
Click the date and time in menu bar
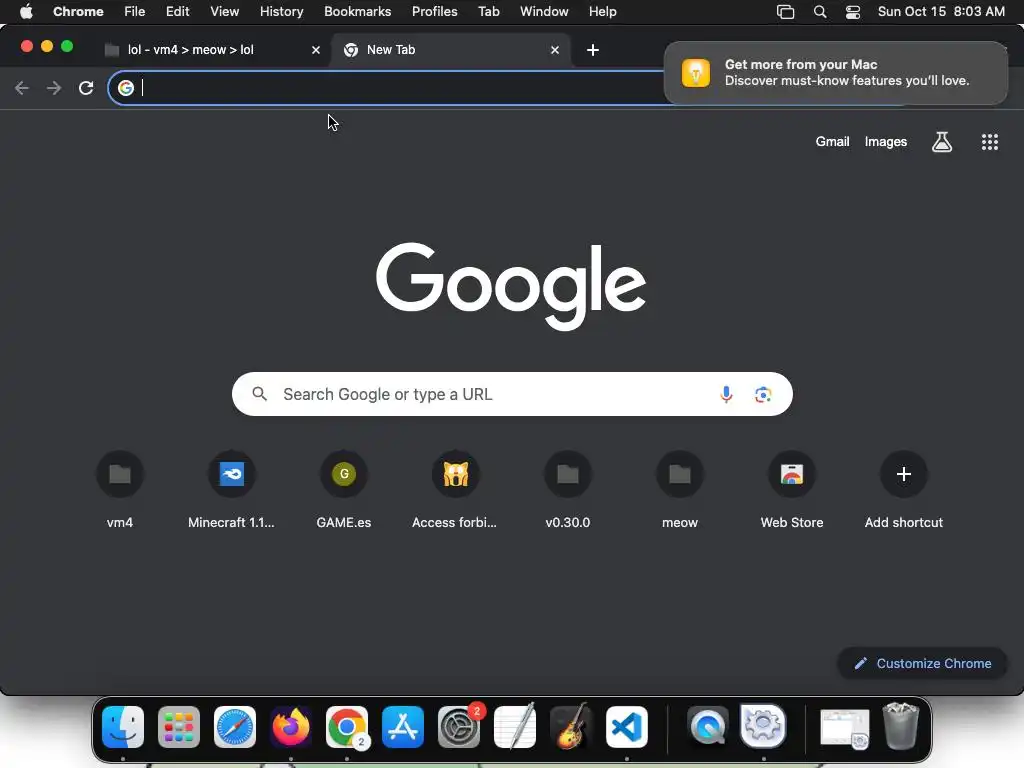click(941, 12)
